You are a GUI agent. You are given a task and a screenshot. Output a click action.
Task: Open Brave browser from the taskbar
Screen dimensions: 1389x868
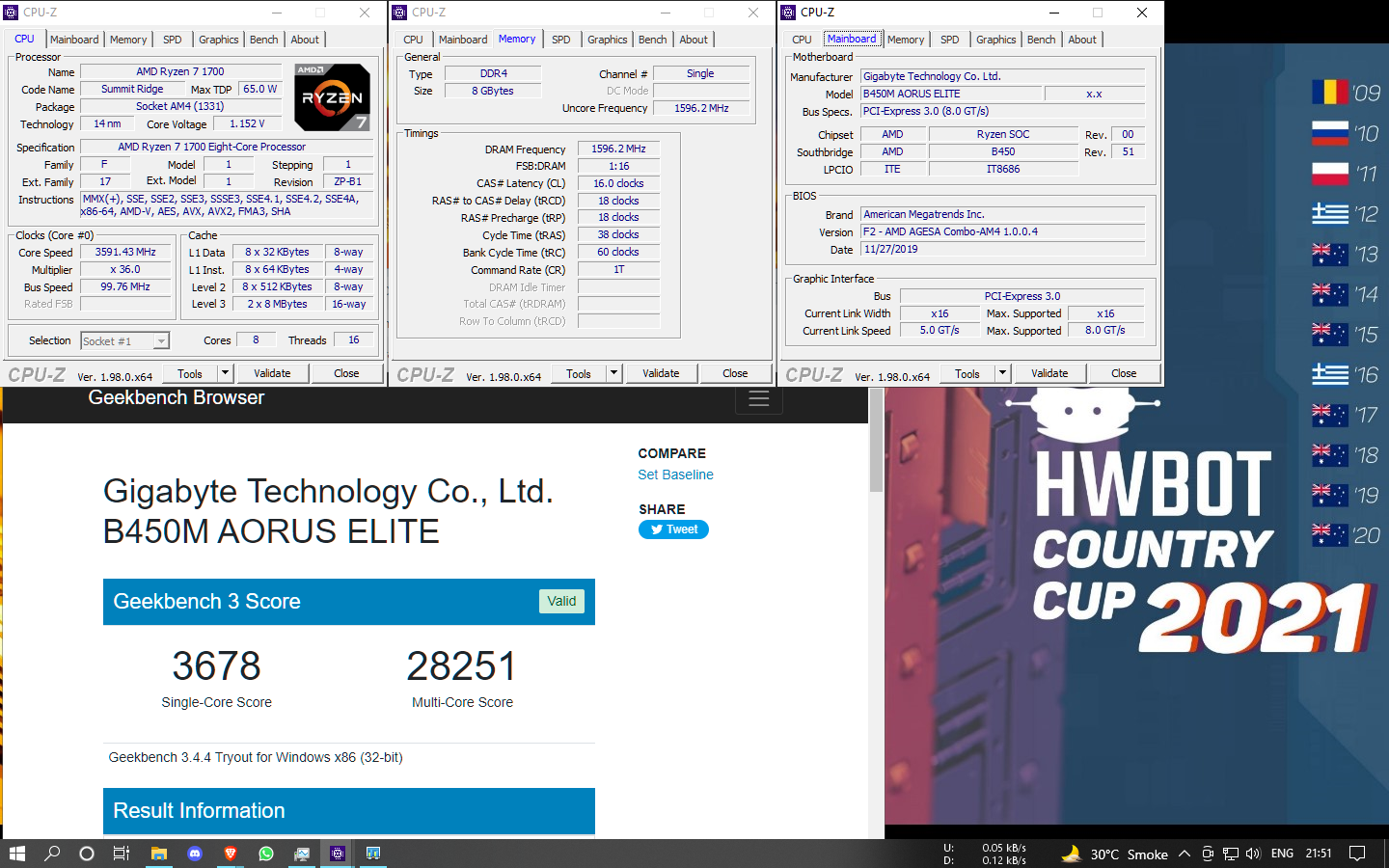231,854
